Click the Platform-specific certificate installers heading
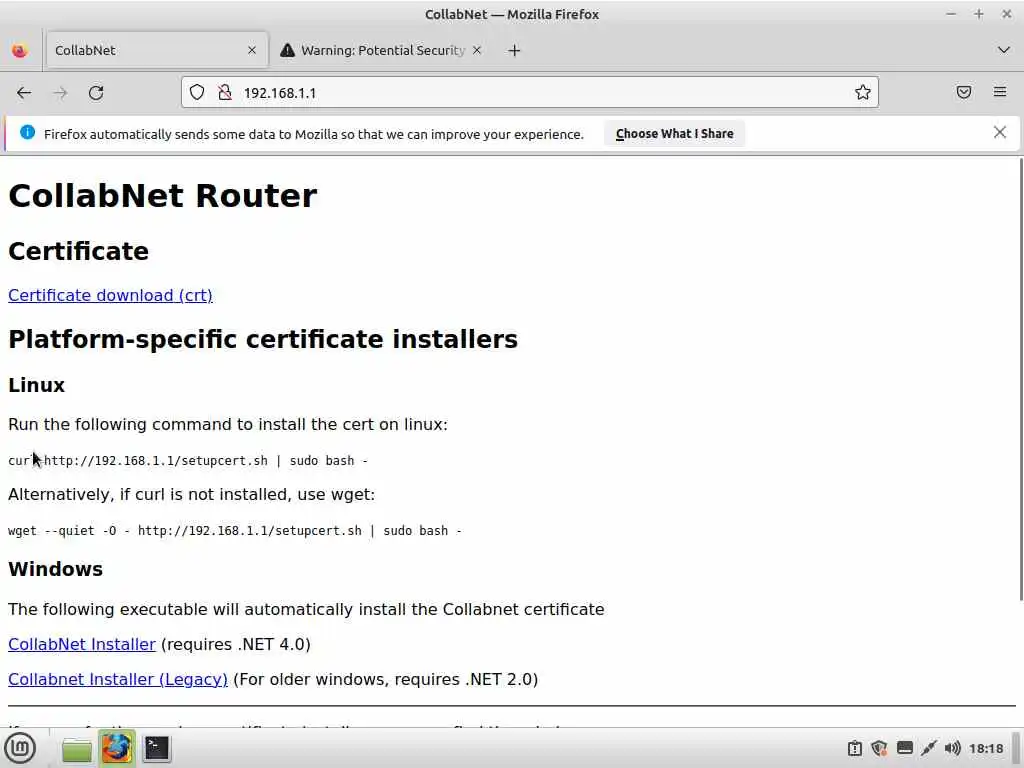Viewport: 1024px width, 768px height. point(263,340)
